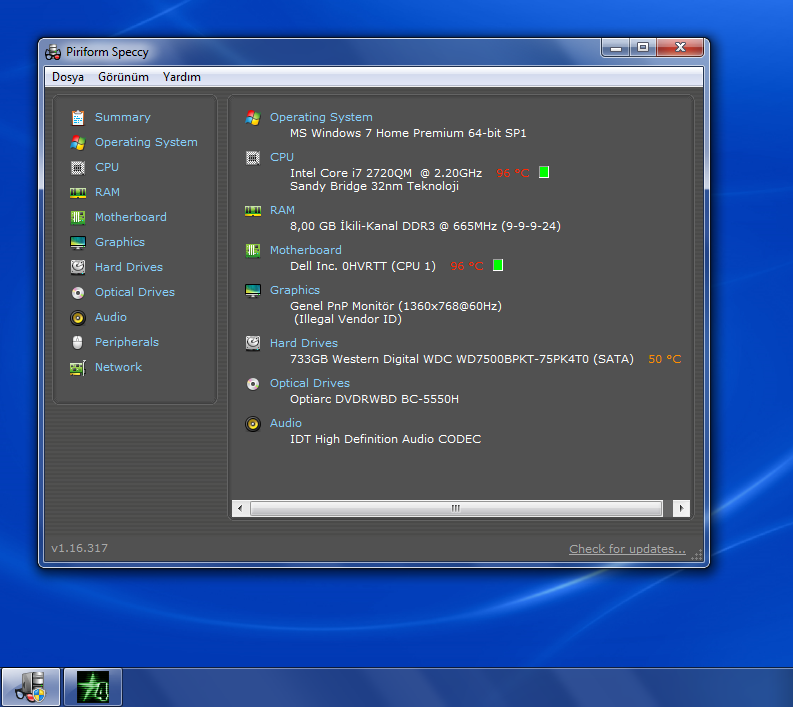Screen dimensions: 793x707
Task: Click the Operating System heading in the main panel
Action: [x=320, y=117]
